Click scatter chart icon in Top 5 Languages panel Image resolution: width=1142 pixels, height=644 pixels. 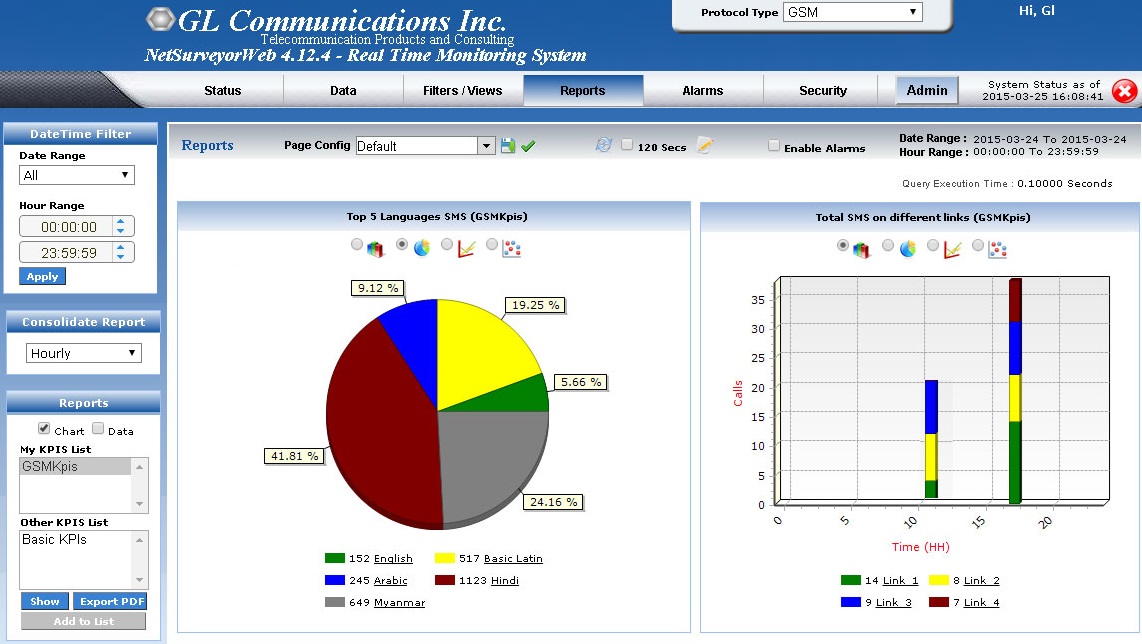[x=511, y=247]
